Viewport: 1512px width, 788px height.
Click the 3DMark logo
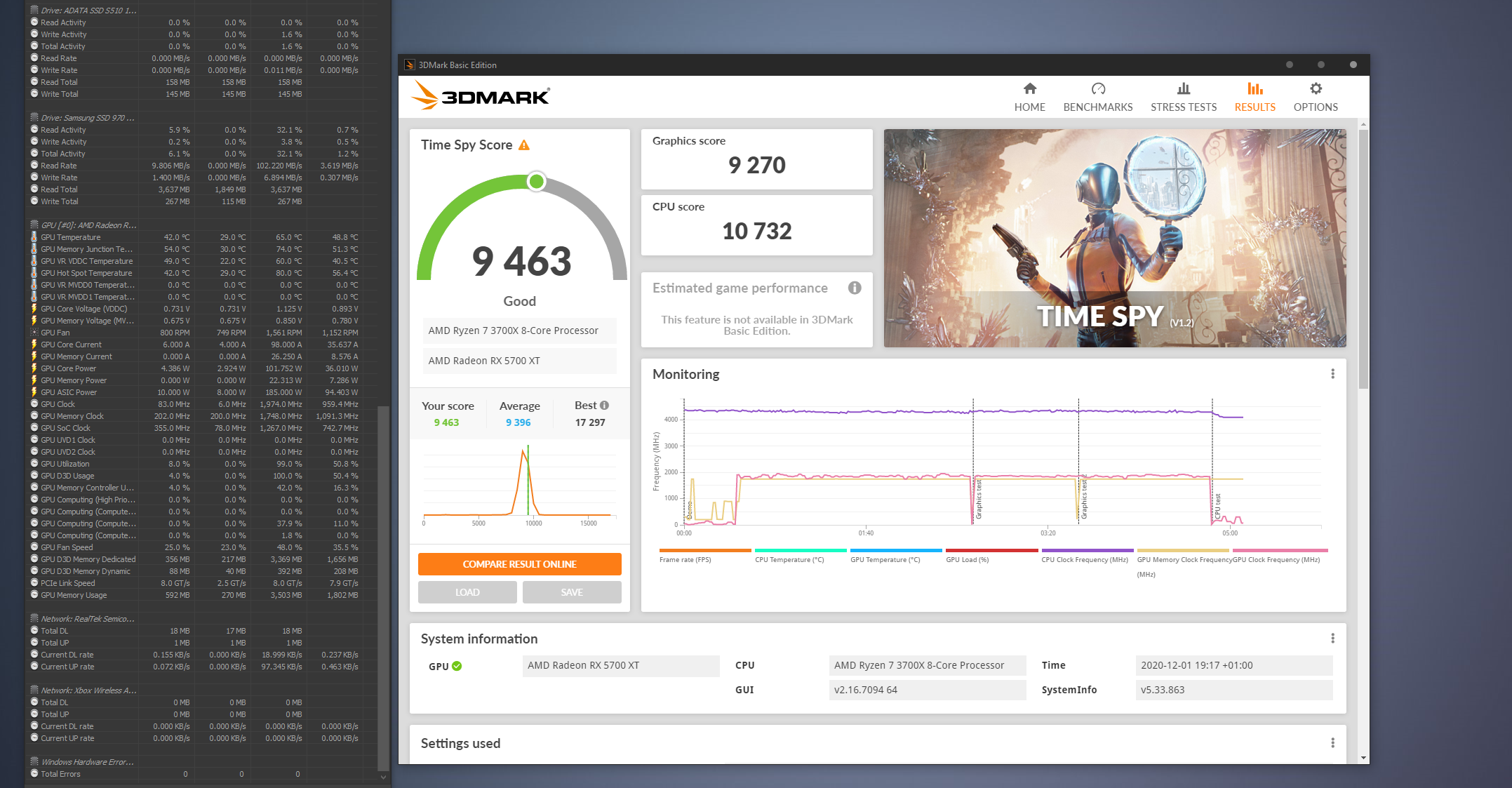pyautogui.click(x=481, y=95)
